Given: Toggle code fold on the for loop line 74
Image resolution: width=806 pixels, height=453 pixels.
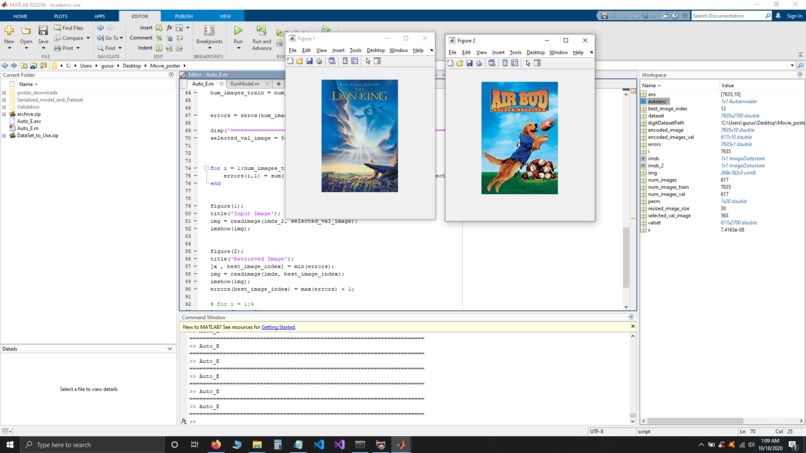Looking at the screenshot, I should tap(207, 168).
